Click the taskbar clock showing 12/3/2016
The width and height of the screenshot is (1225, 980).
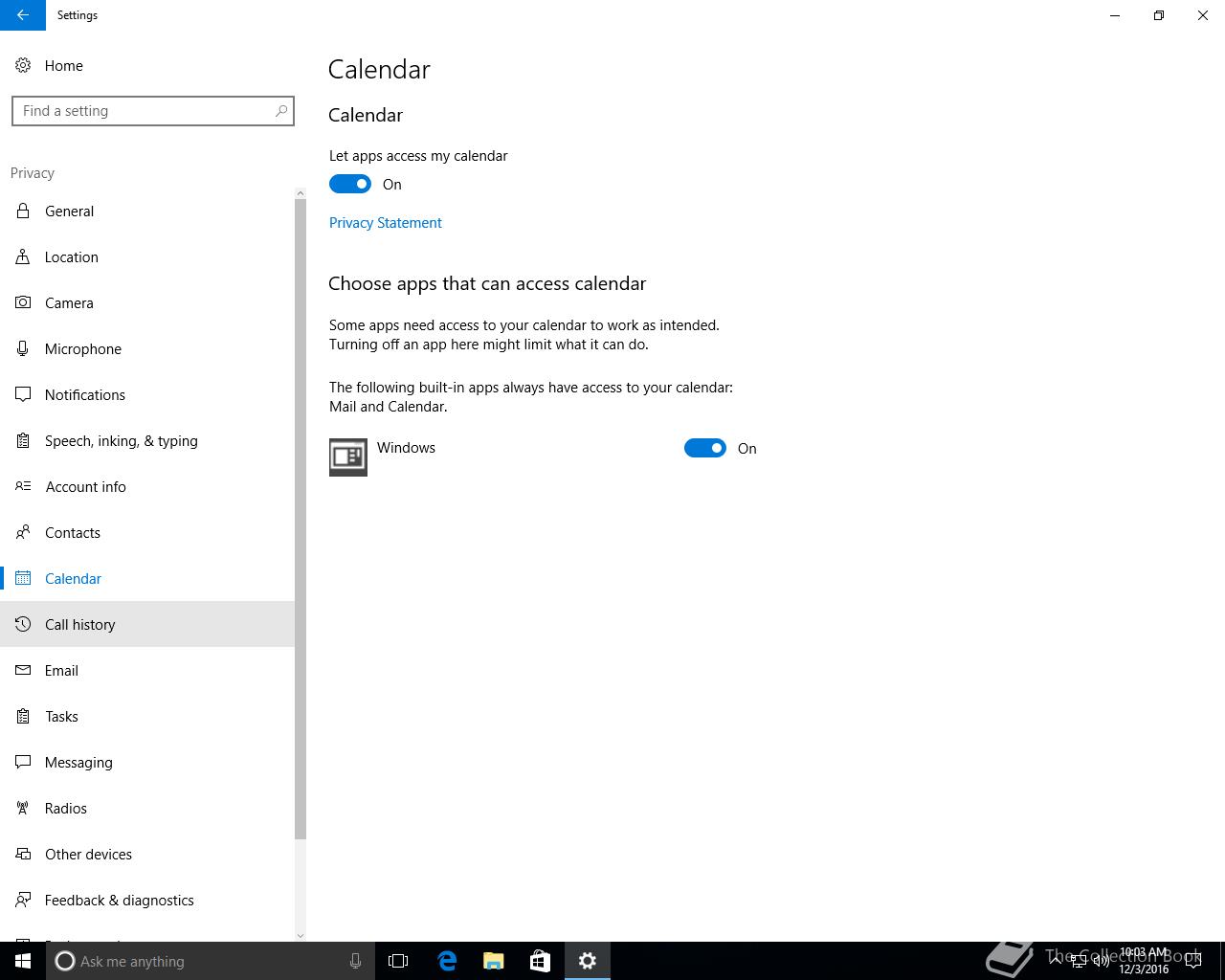coord(1144,961)
